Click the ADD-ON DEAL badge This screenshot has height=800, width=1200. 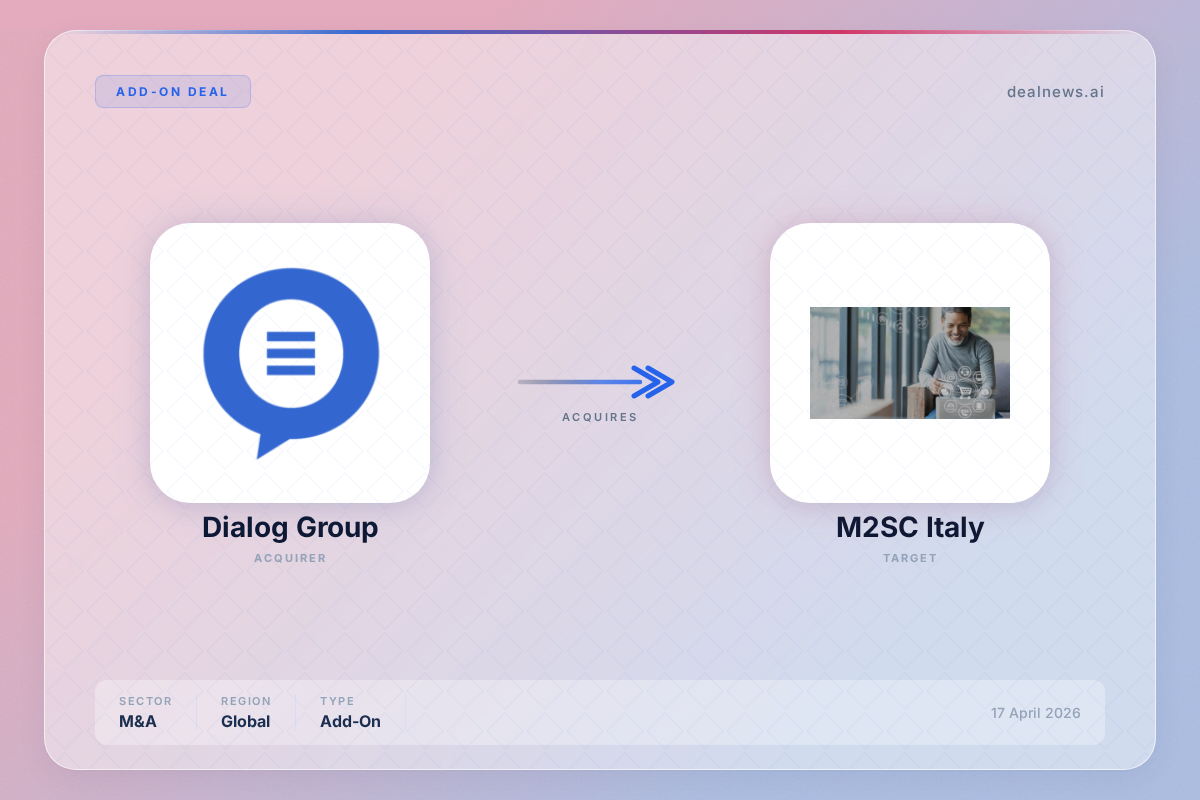tap(172, 92)
